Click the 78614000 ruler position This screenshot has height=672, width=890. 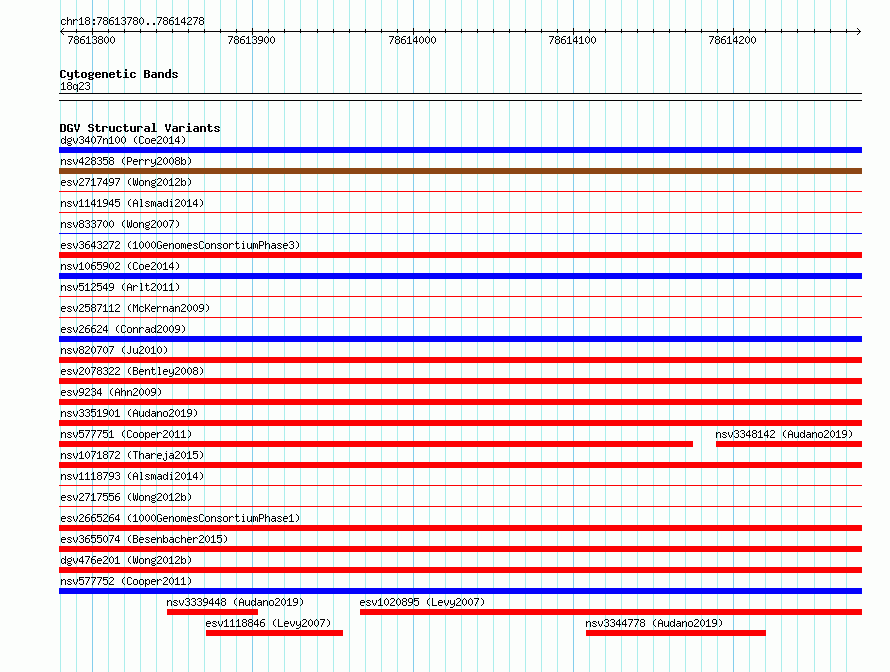[x=413, y=40]
